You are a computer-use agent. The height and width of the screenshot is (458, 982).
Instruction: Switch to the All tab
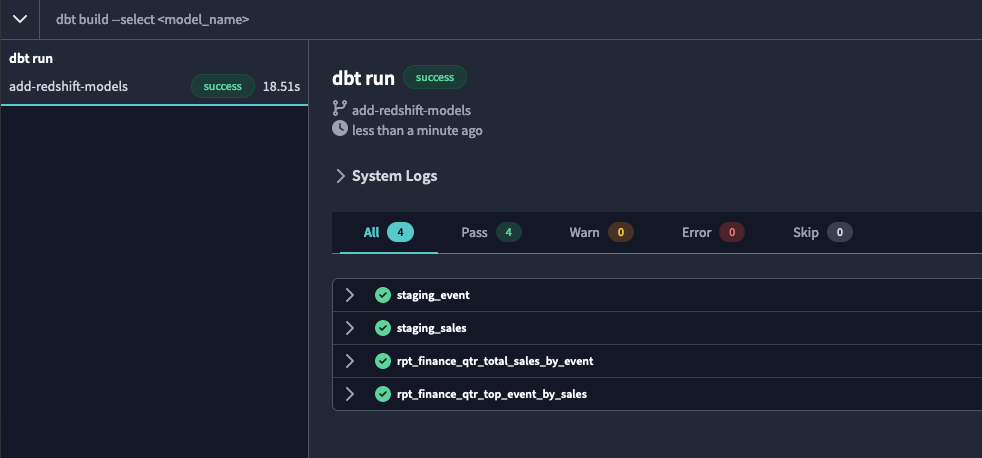point(388,232)
